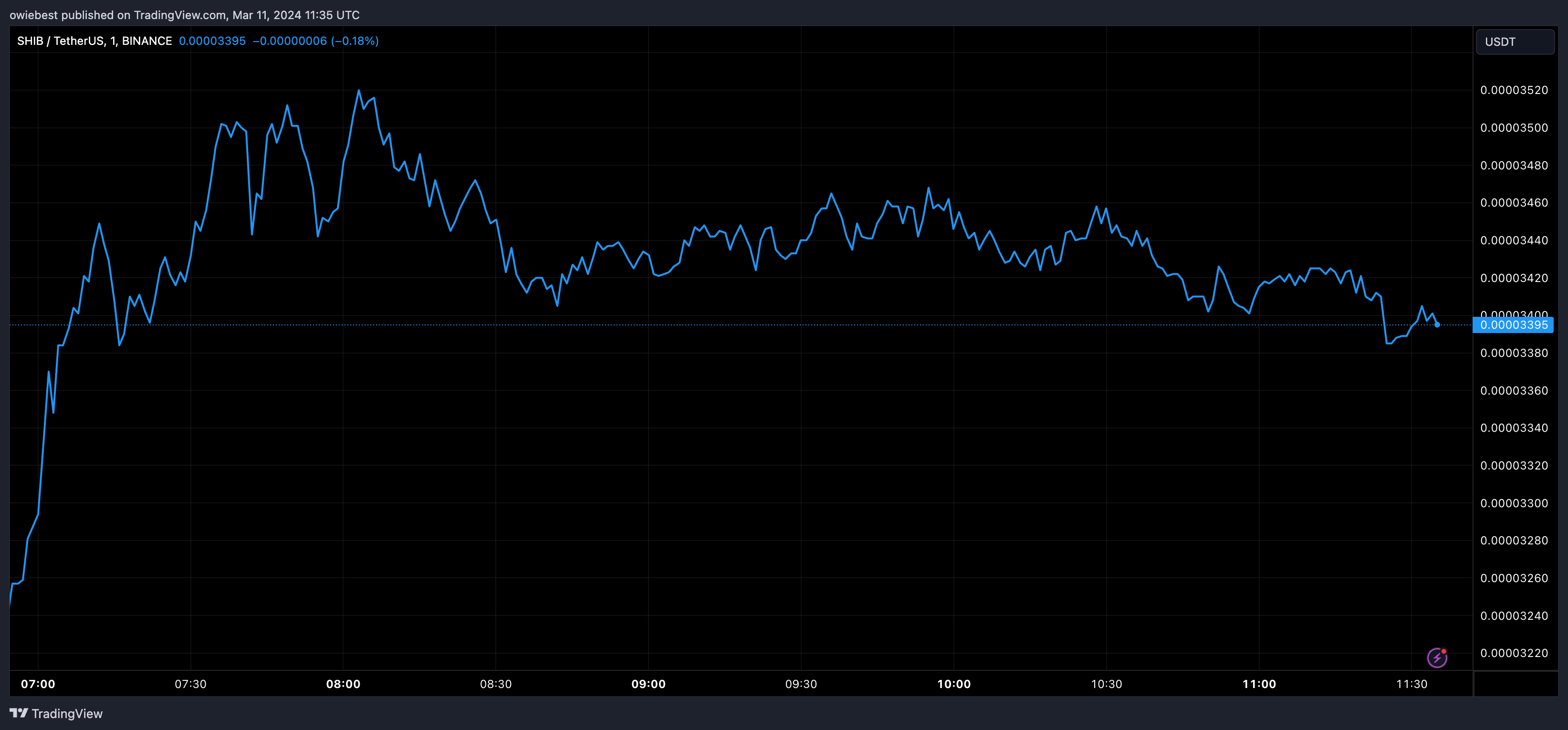Select the 07:00 time axis label

38,684
